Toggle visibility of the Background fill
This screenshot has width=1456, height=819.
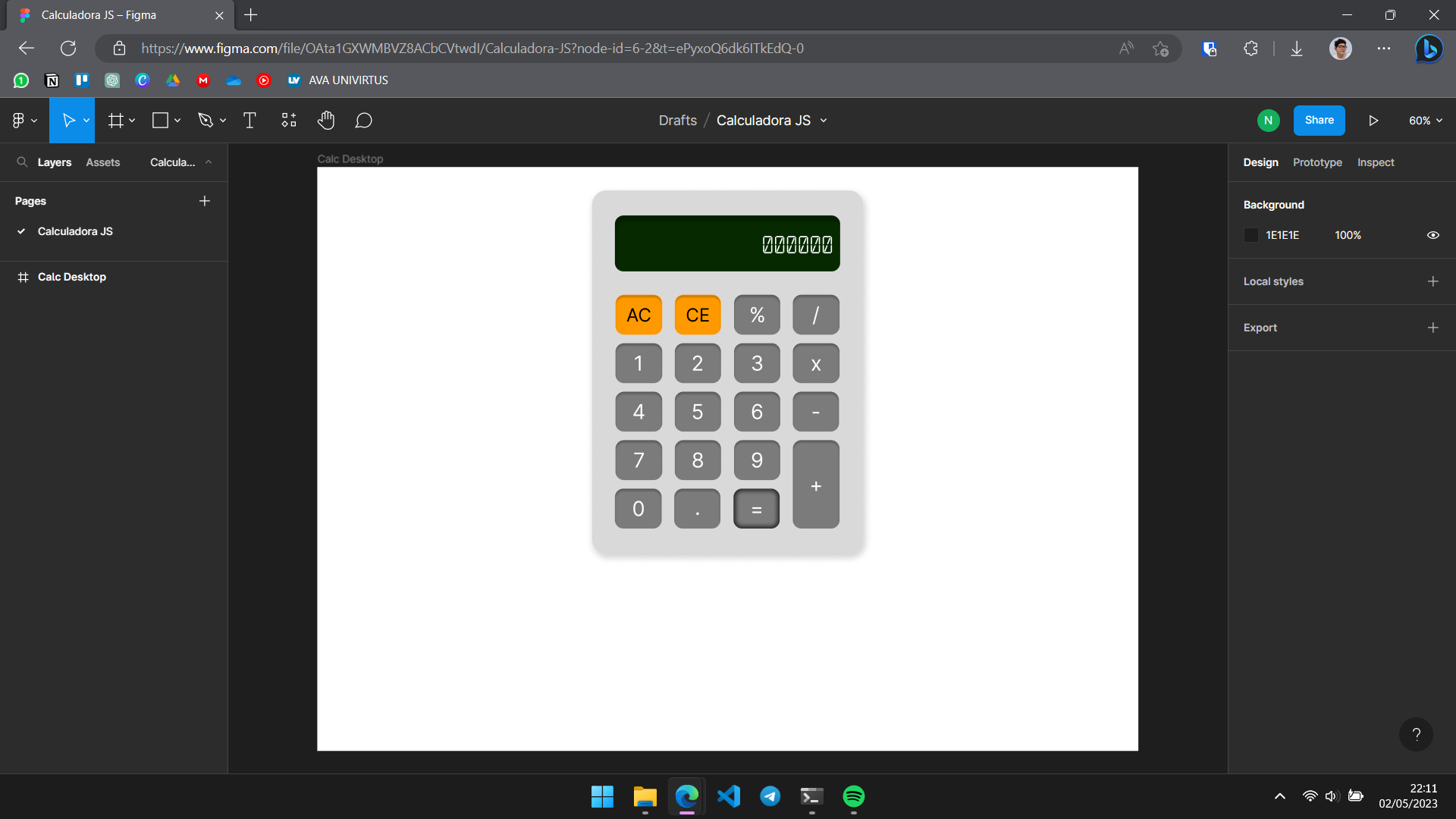coord(1433,235)
